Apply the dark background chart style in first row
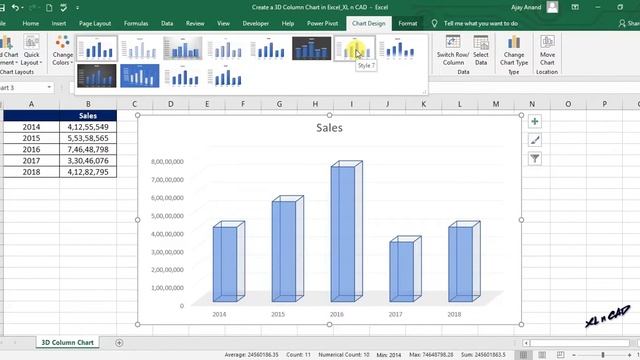This screenshot has width=640, height=360. click(x=311, y=48)
